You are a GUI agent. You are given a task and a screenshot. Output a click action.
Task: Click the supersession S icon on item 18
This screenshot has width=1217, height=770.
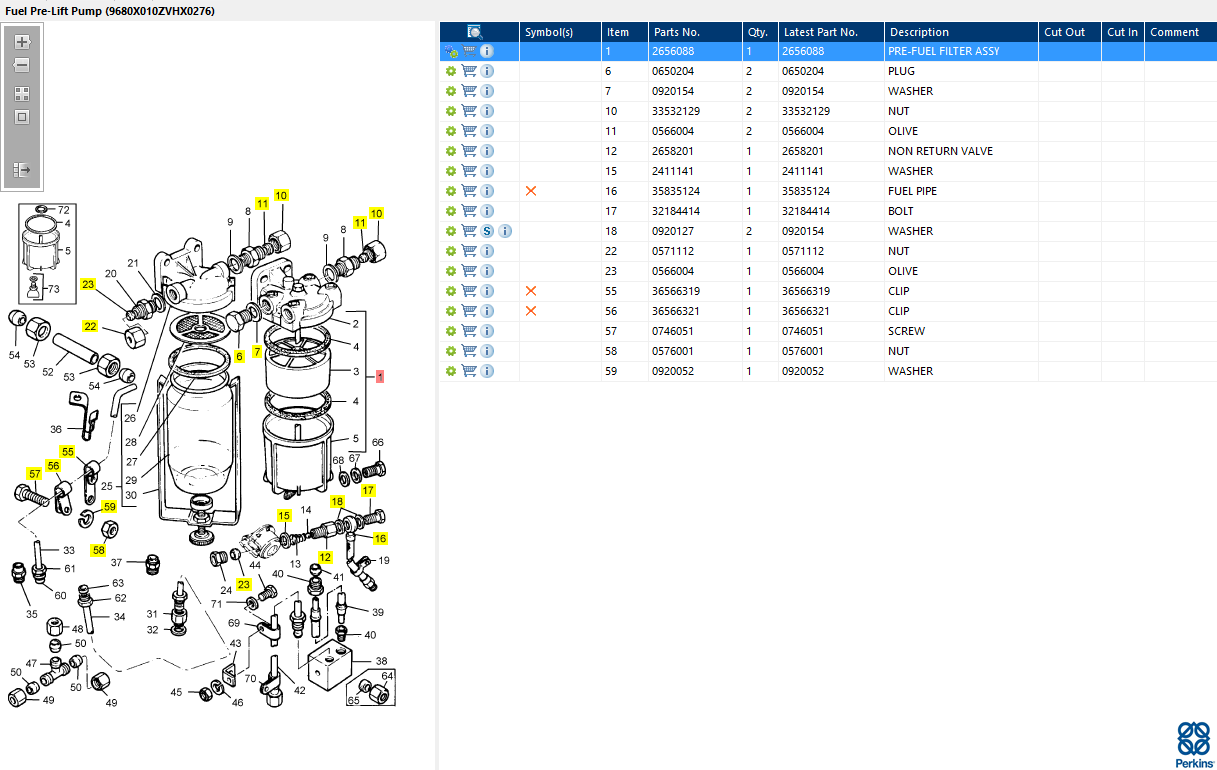[487, 231]
